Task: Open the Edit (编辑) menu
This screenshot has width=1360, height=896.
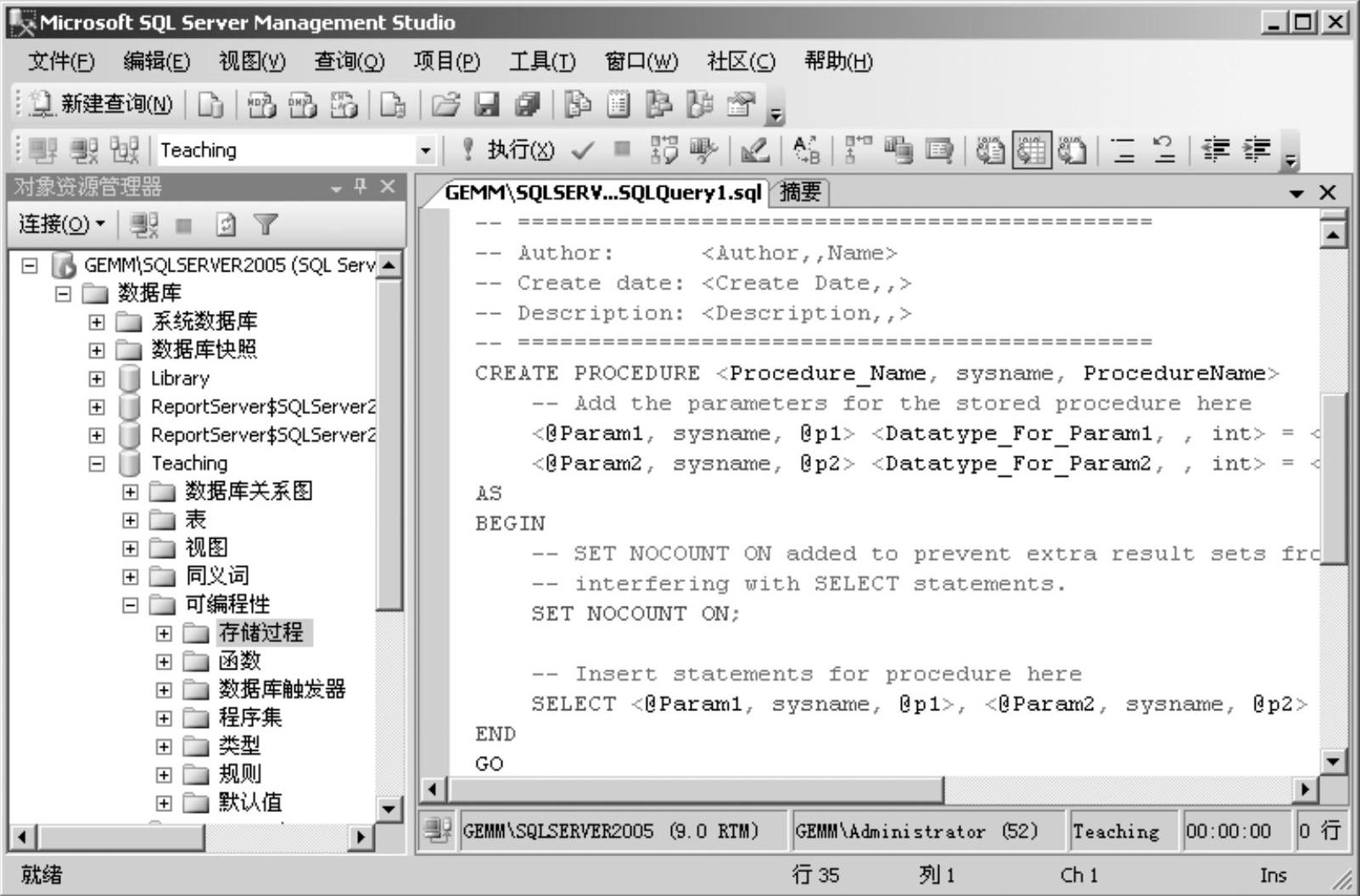Action: 156,61
